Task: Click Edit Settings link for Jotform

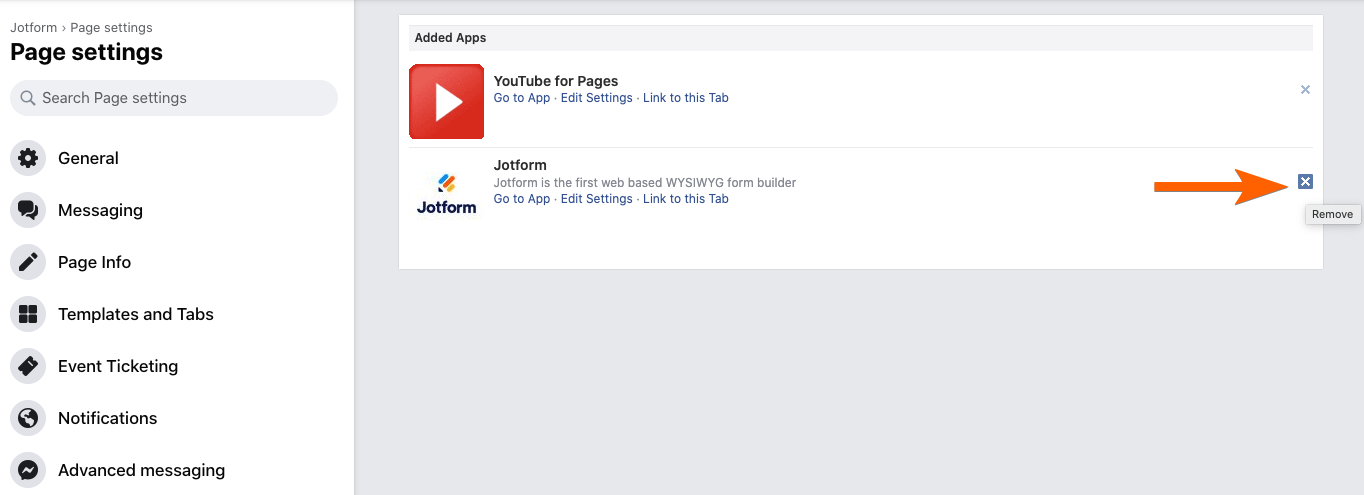Action: 596,199
